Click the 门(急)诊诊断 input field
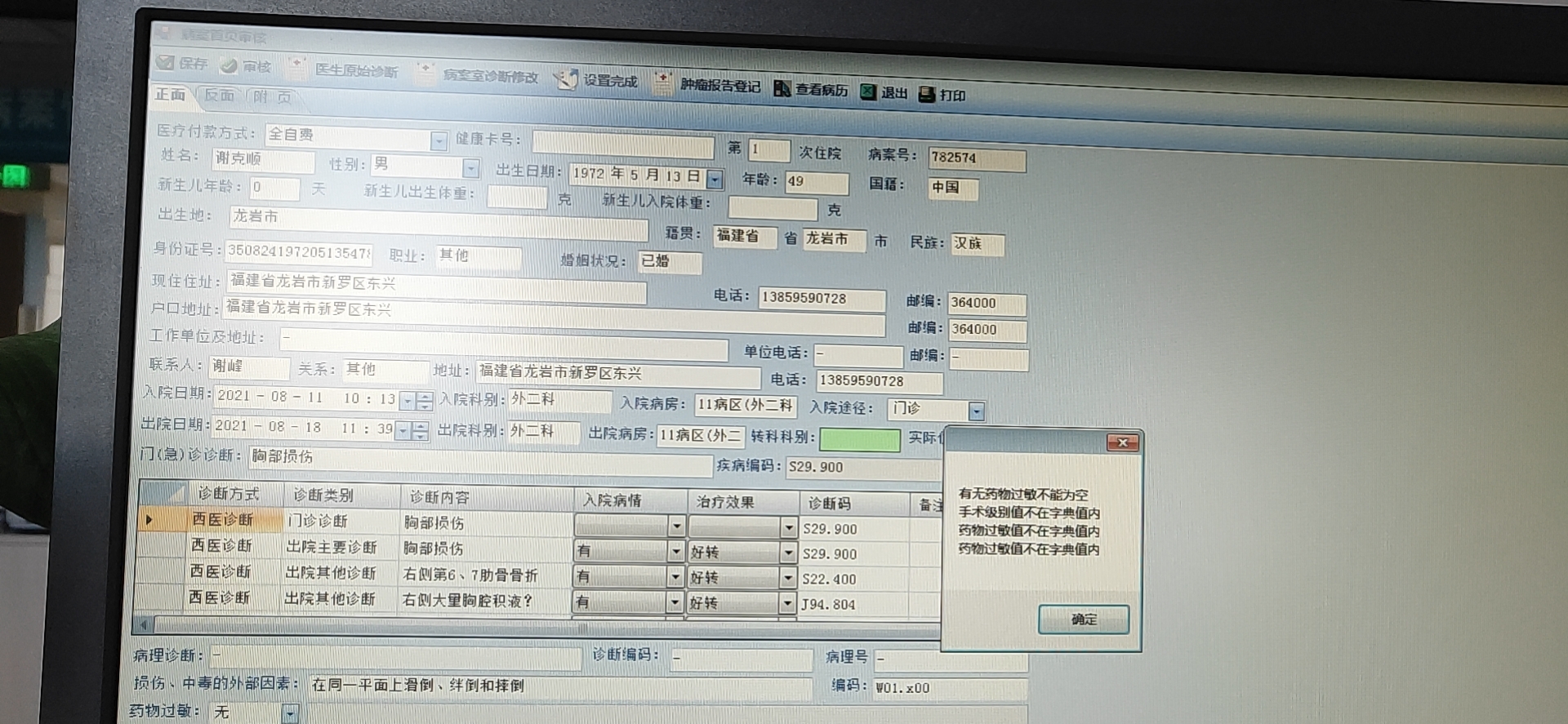This screenshot has width=1568, height=724. click(480, 461)
